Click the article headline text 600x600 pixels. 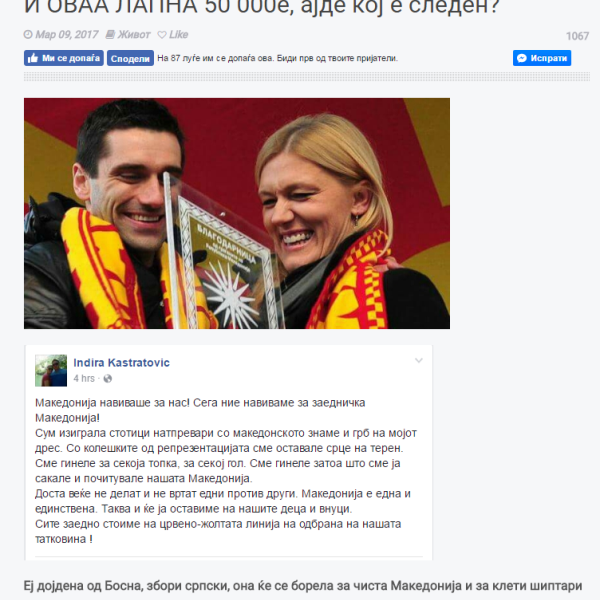(262, 8)
